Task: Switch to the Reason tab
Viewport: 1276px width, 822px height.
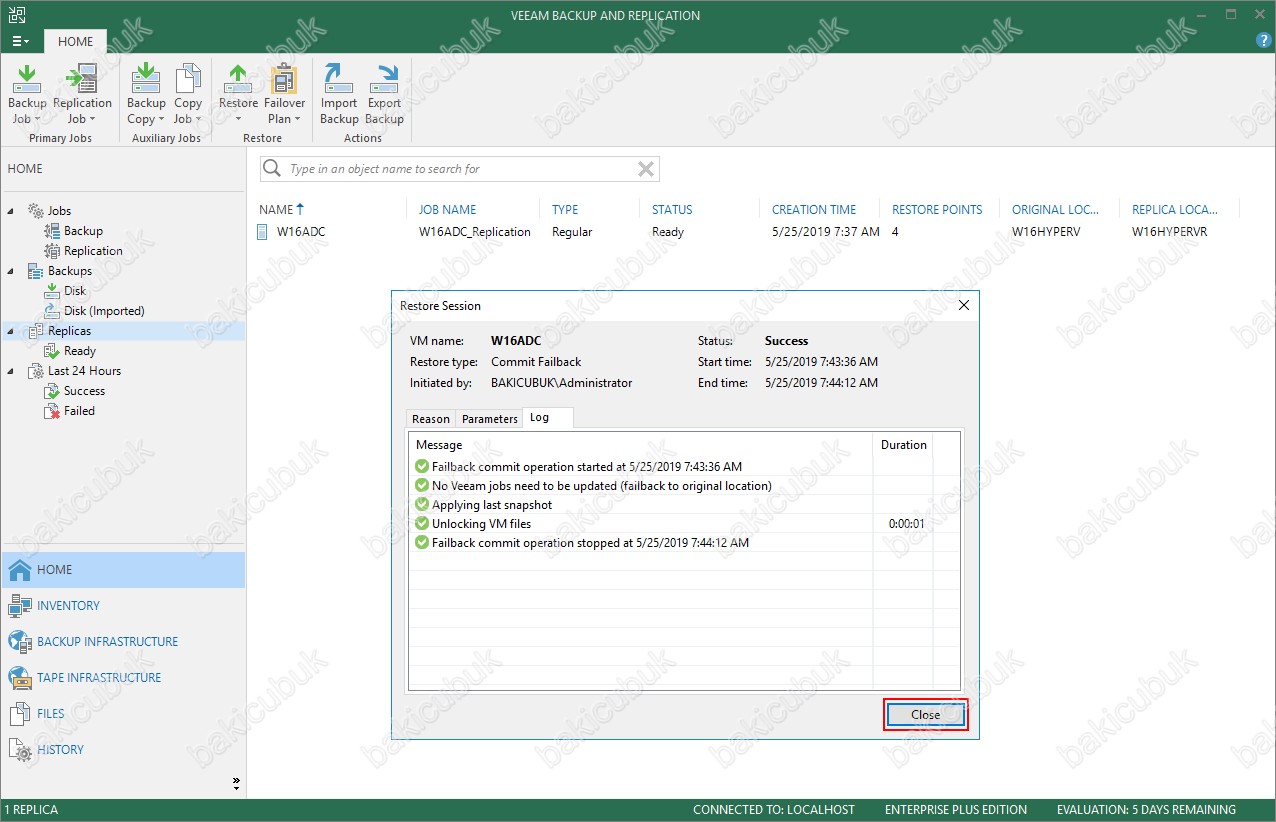Action: tap(431, 419)
